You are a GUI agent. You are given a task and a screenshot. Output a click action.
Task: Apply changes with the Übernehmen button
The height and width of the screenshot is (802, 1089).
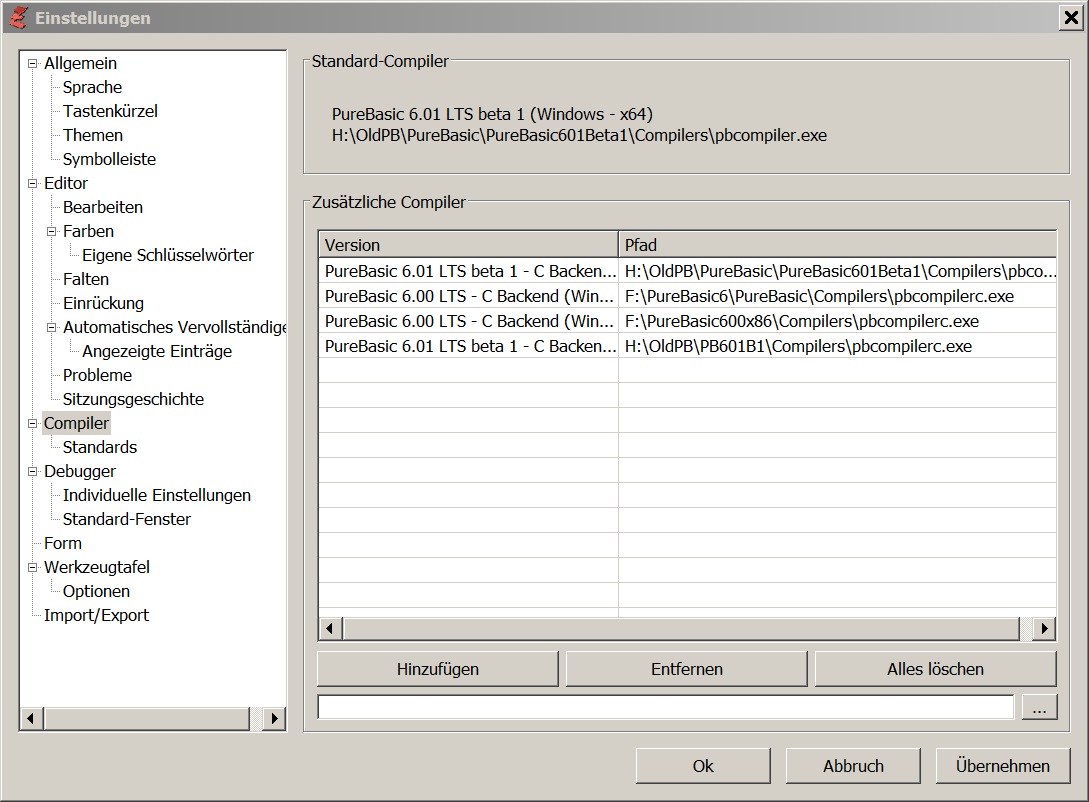point(1003,766)
